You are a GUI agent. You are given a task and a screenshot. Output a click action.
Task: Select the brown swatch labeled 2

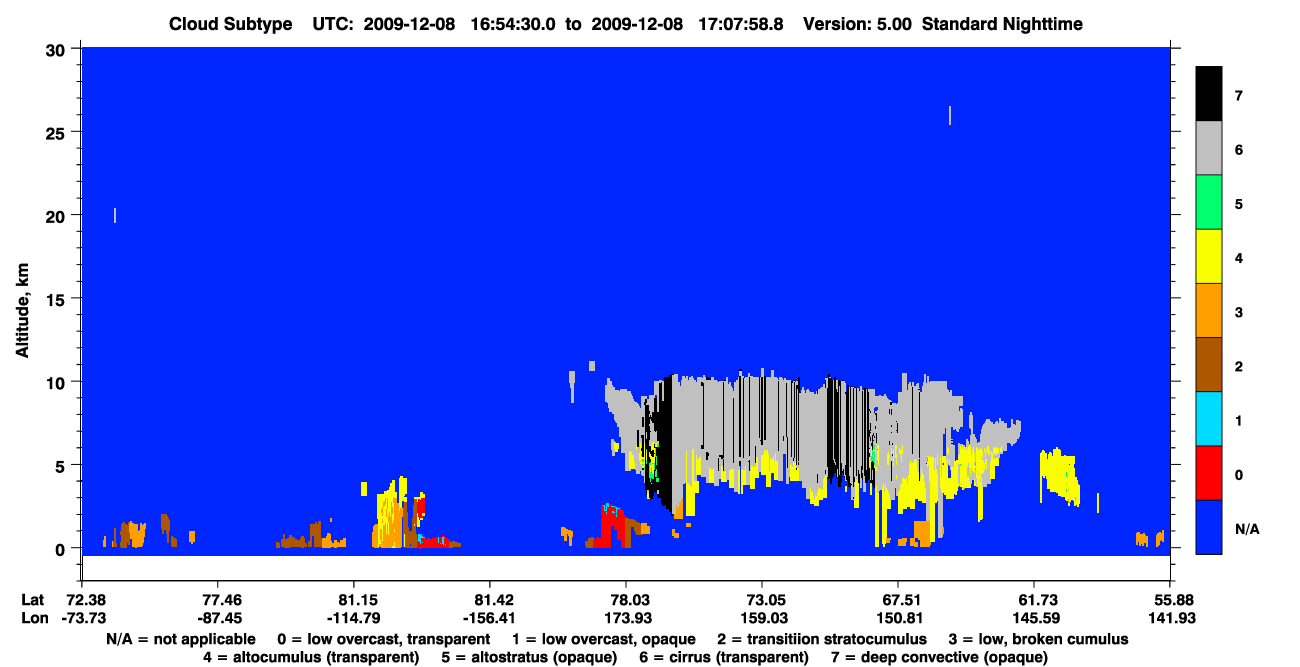[x=1209, y=364]
